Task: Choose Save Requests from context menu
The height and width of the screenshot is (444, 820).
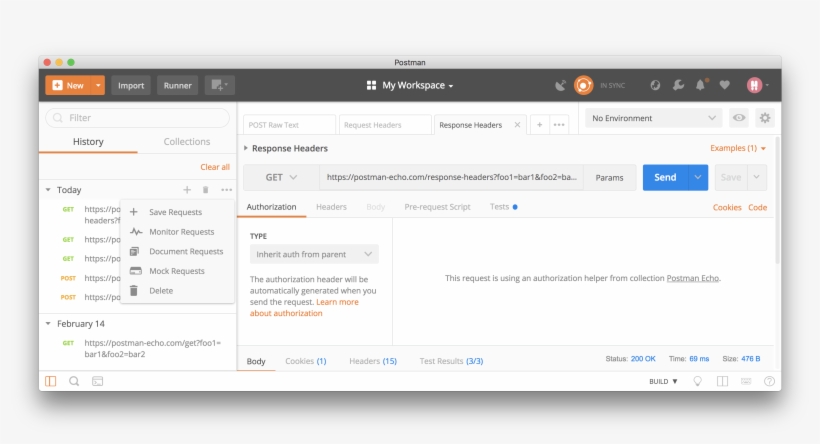Action: tap(177, 212)
